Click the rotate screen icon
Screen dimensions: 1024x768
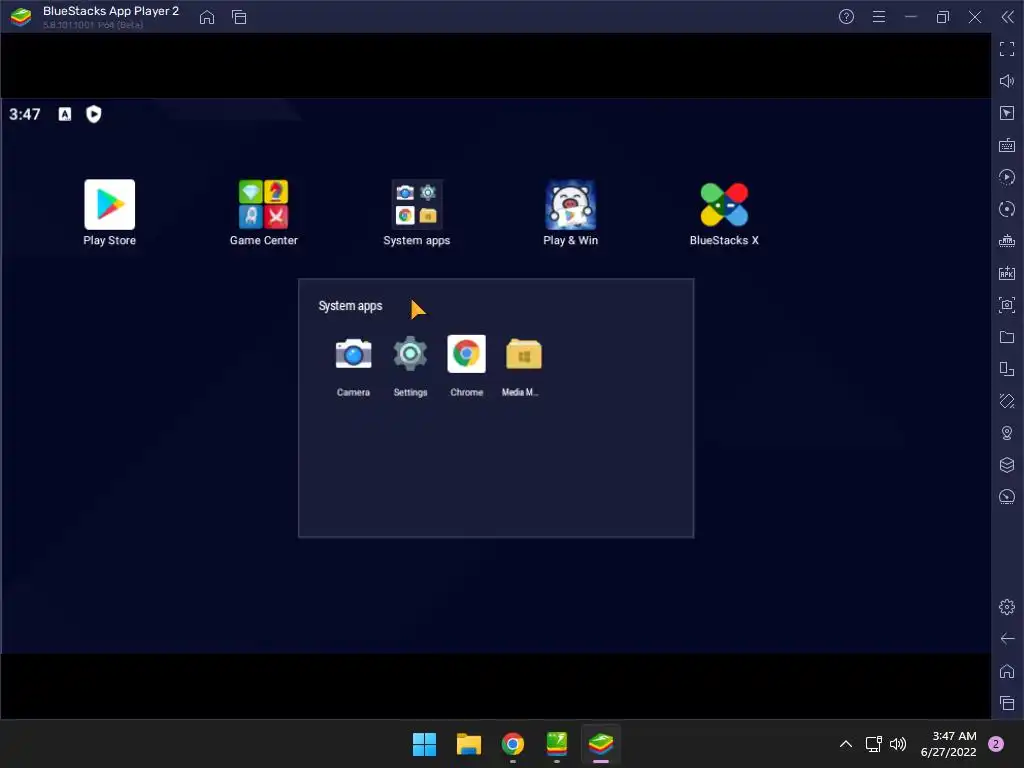[x=1007, y=369]
